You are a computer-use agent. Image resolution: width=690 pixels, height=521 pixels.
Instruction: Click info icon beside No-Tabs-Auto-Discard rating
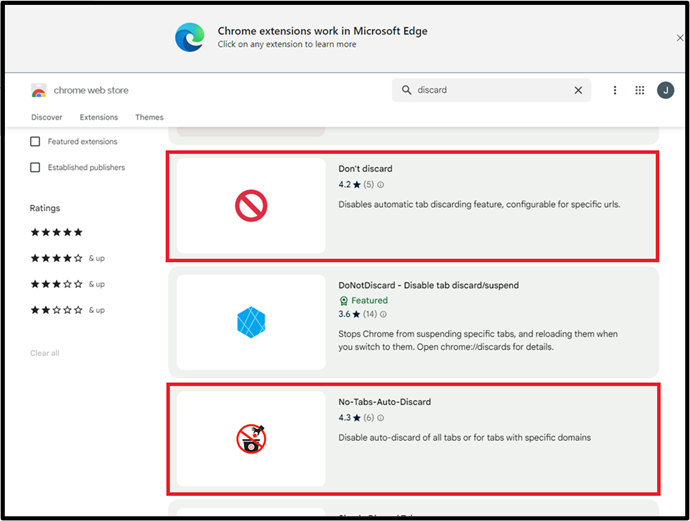tap(381, 418)
